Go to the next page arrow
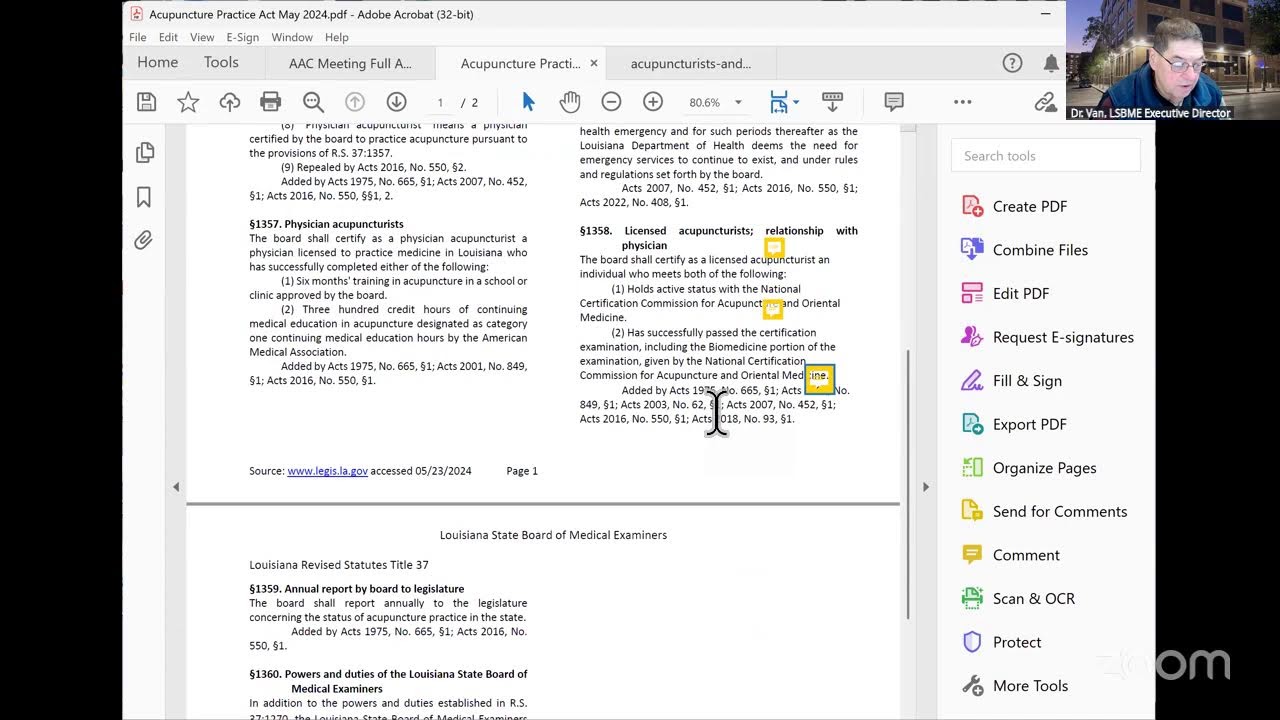The image size is (1280, 720). coord(396,102)
